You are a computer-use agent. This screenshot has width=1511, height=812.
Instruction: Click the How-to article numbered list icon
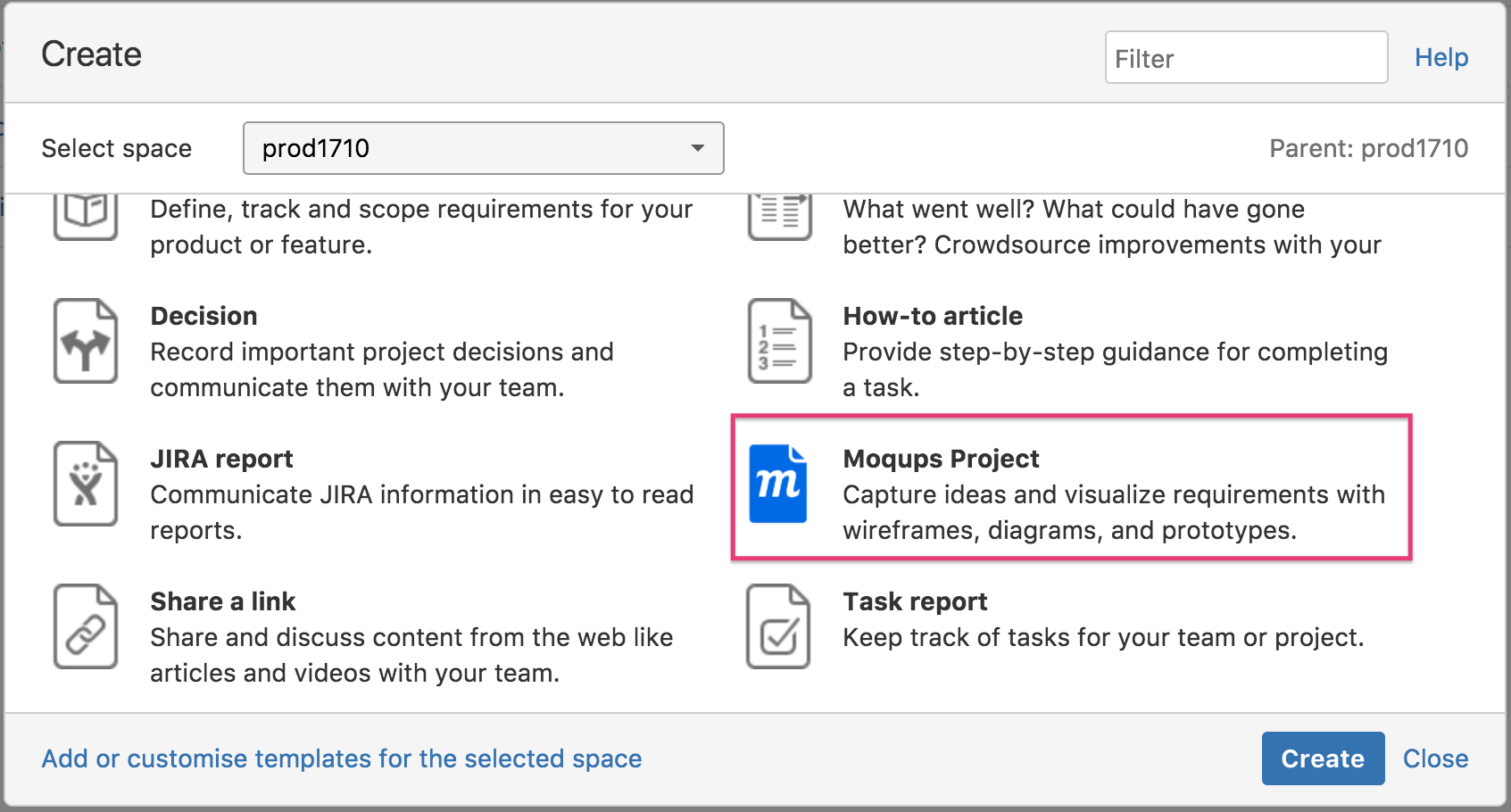[x=779, y=341]
